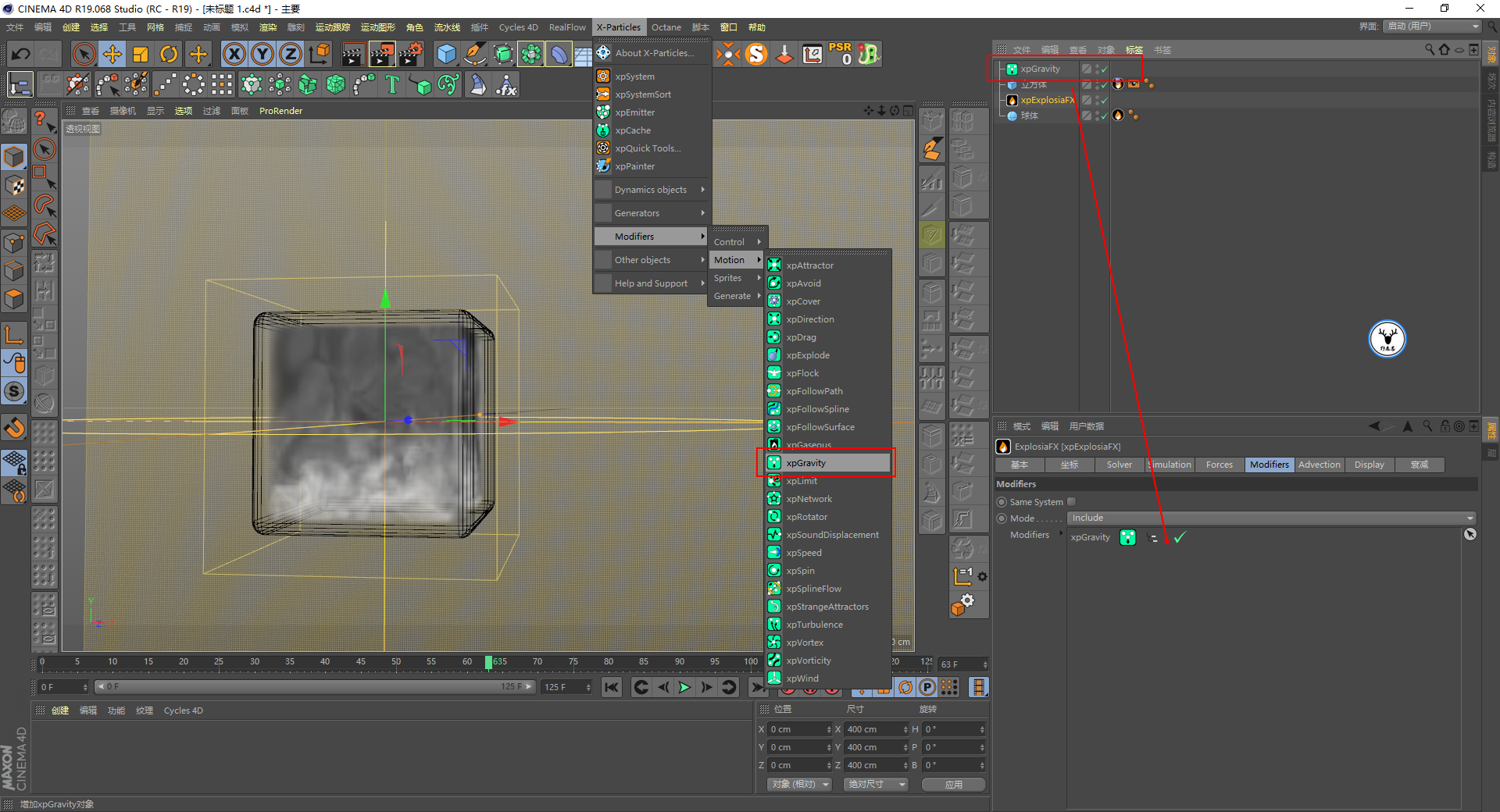This screenshot has height=812, width=1500.
Task: Click About X-Particles... menu entry
Action: (652, 53)
